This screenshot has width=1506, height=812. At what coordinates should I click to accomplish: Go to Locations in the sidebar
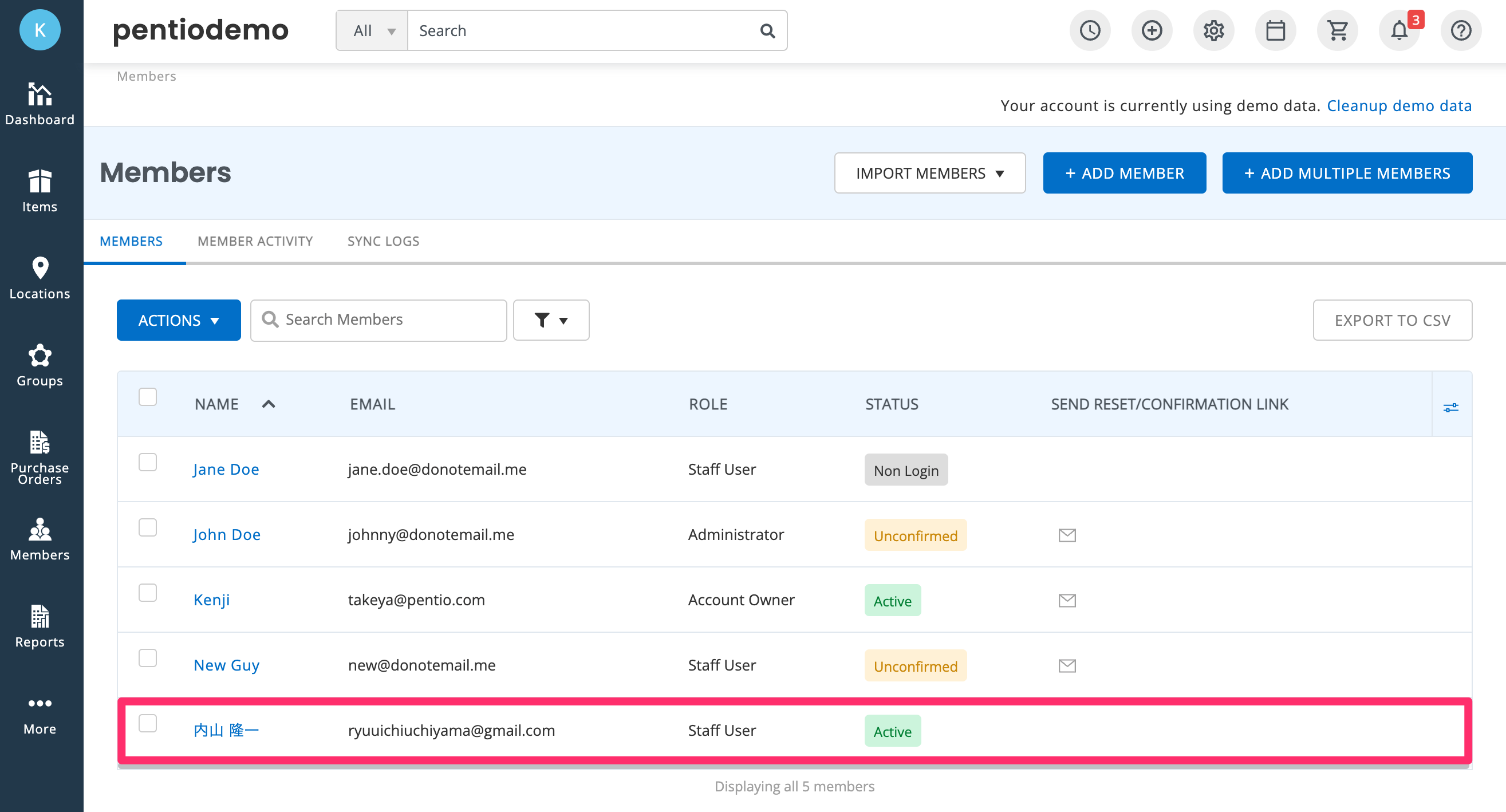coord(40,278)
